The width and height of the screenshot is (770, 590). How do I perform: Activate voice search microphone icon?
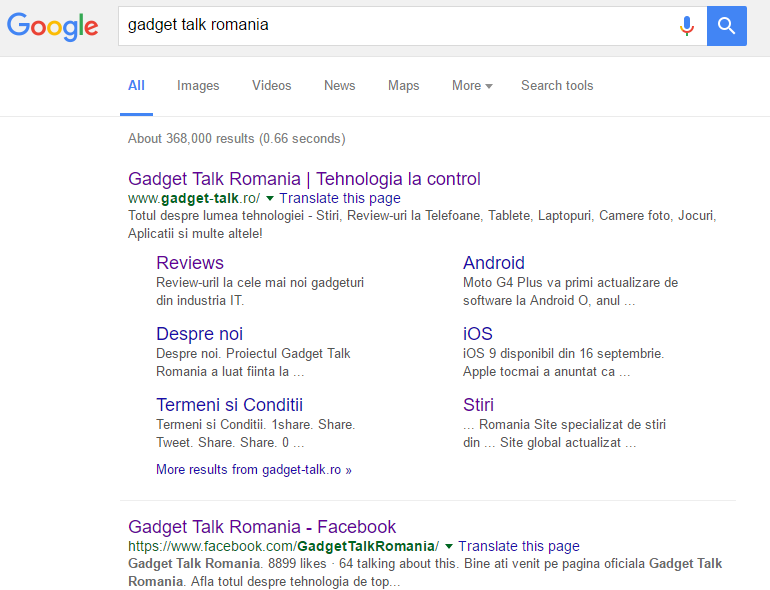687,26
